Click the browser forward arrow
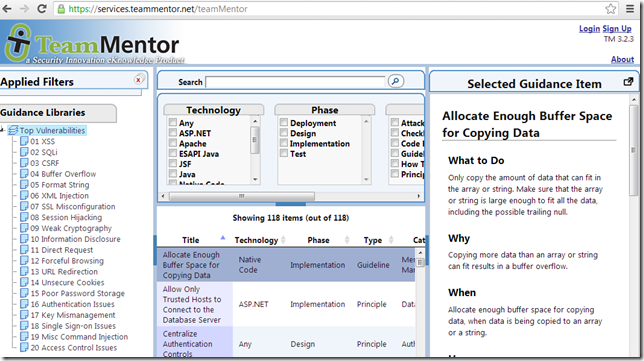This screenshot has height=361, width=644. [x=24, y=9]
